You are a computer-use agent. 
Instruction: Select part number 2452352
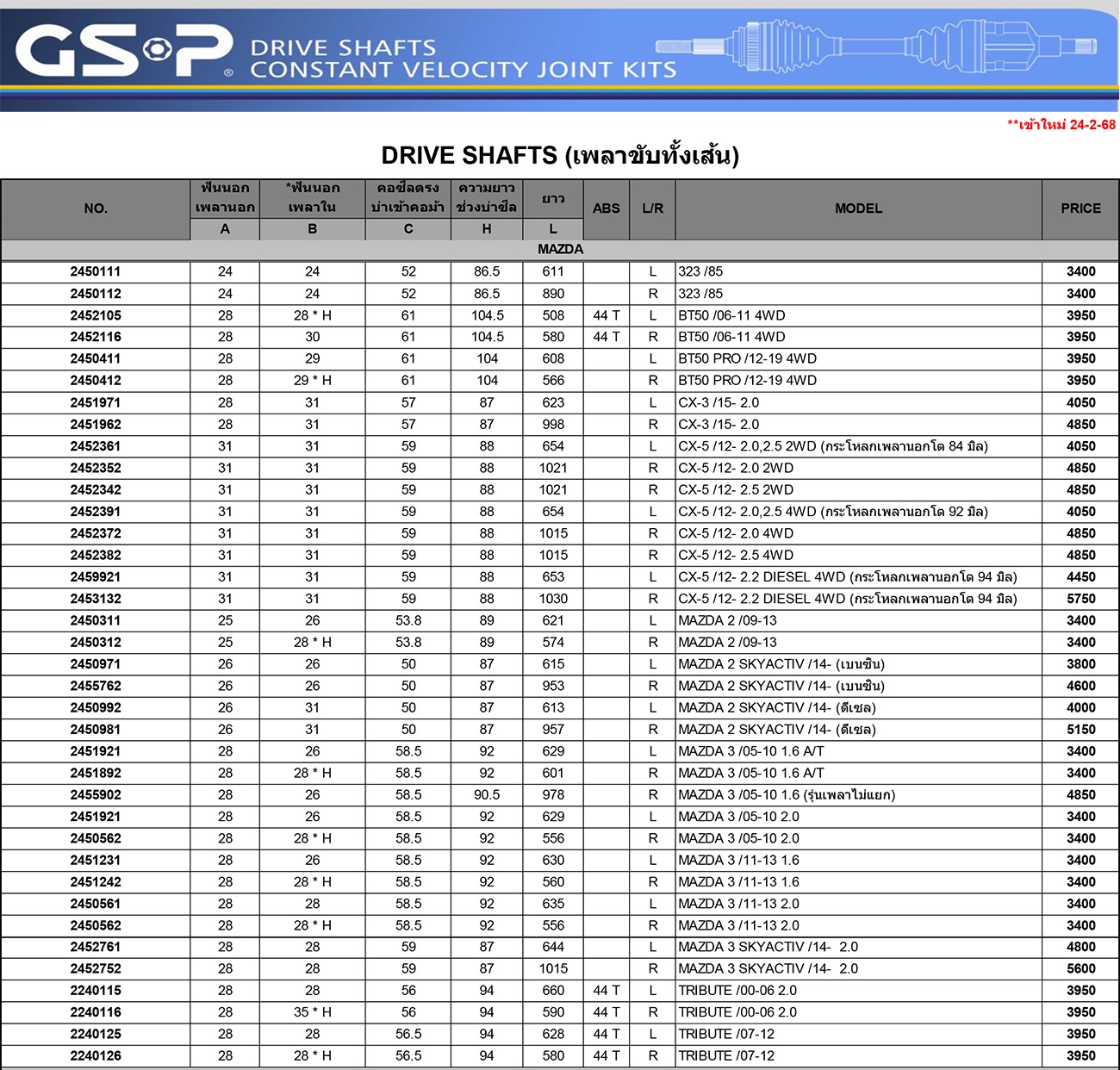96,468
